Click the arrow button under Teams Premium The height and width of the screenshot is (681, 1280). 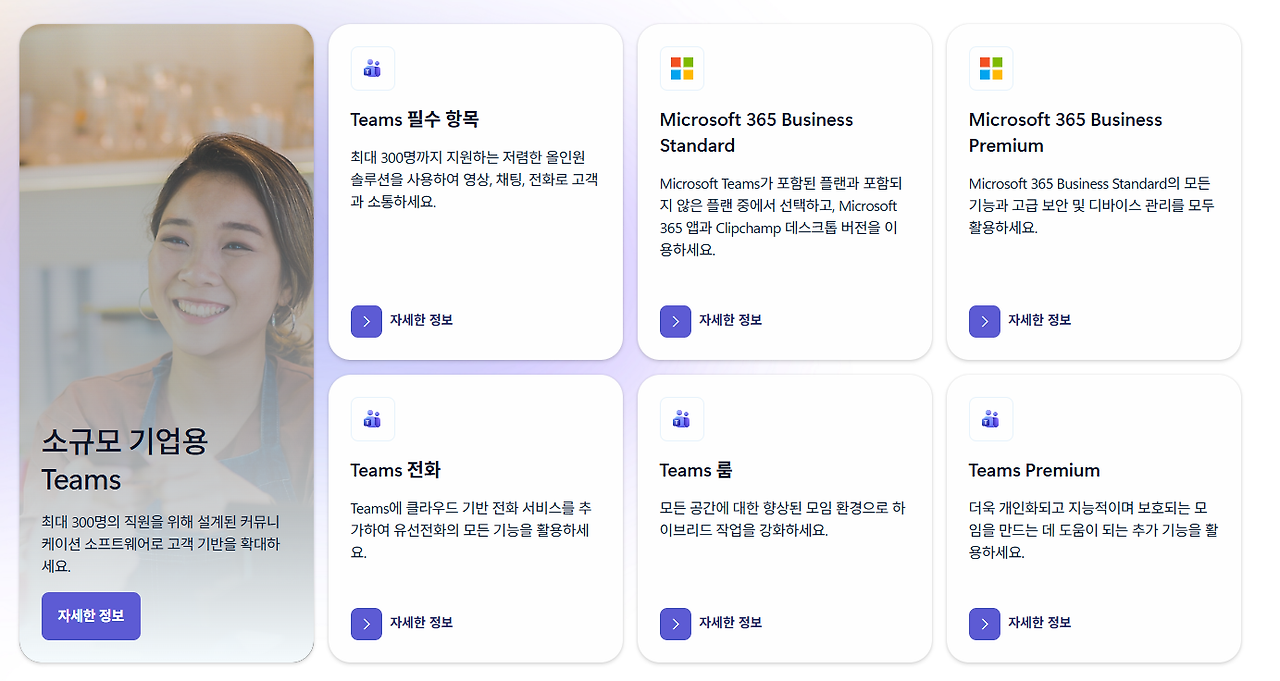[x=985, y=623]
